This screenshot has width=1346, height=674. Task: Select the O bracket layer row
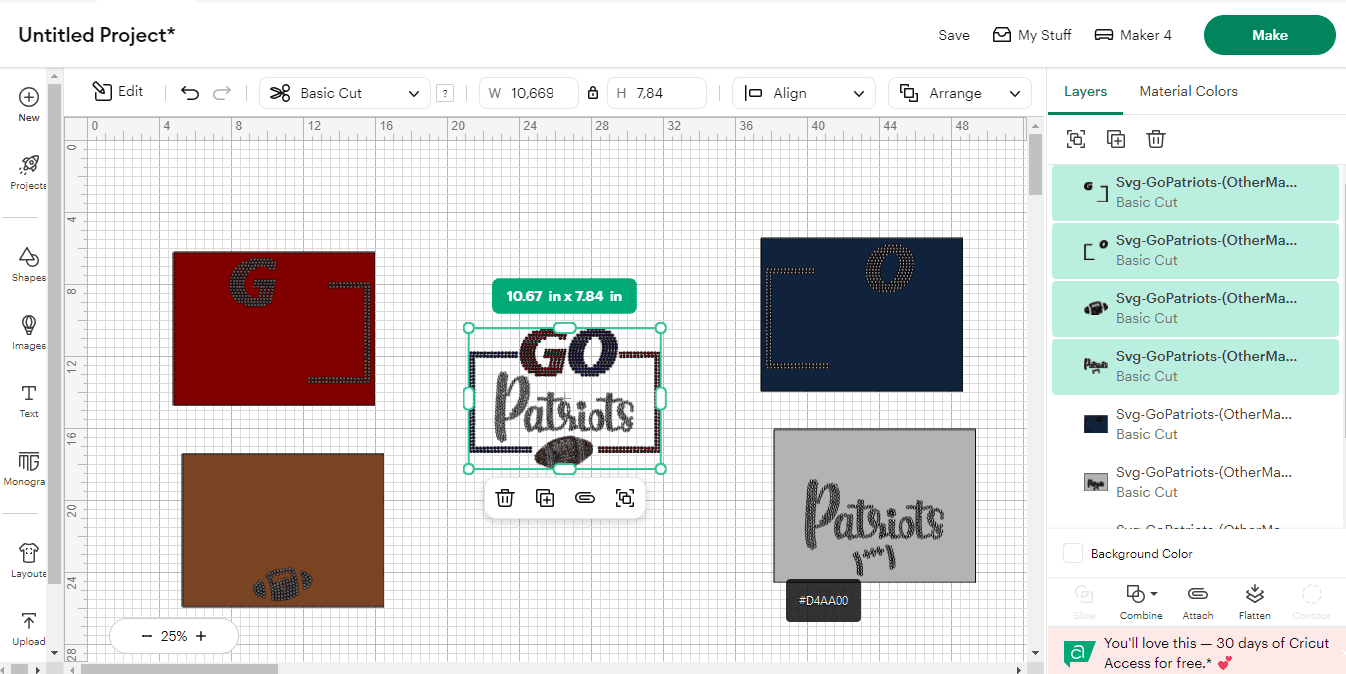1195,250
